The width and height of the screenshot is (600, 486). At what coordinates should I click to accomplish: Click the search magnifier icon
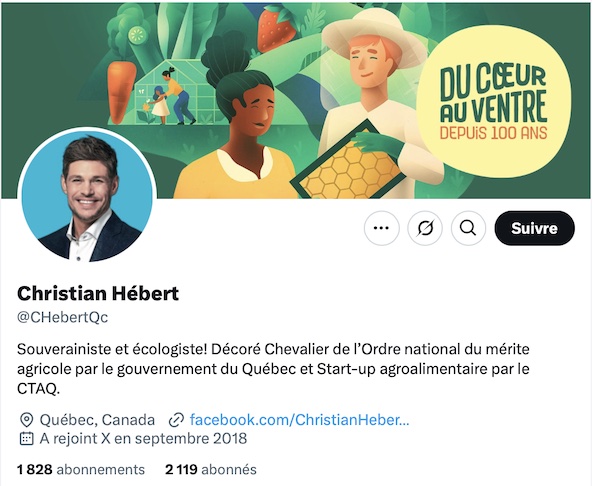pyautogui.click(x=468, y=228)
